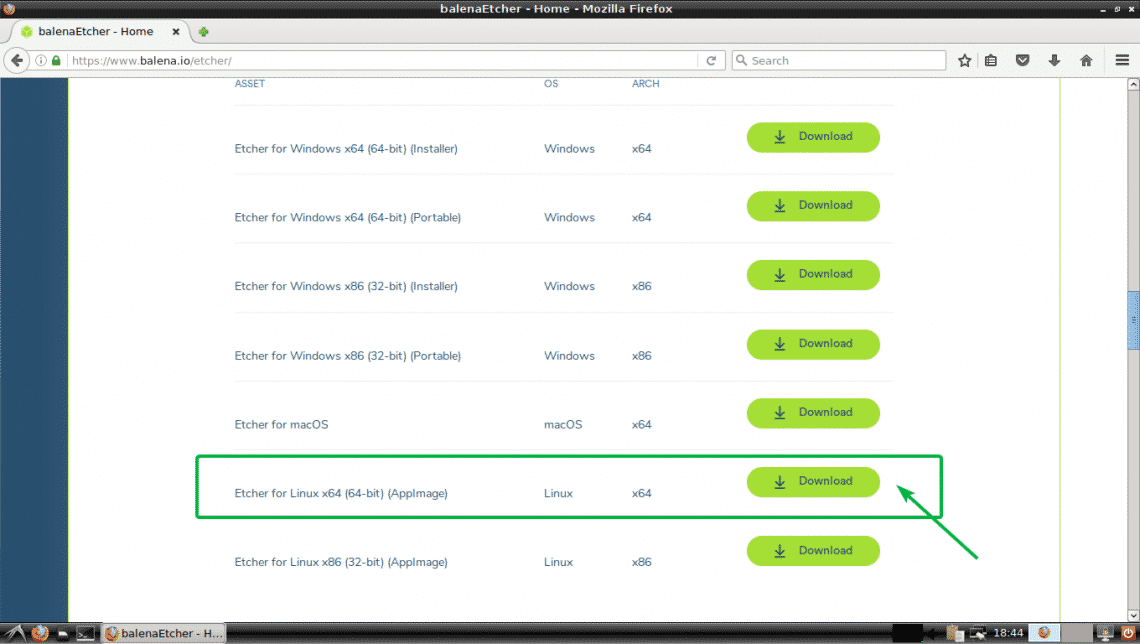Click 'Etcher for macOS' asset text
The image size is (1140, 644).
pos(281,424)
